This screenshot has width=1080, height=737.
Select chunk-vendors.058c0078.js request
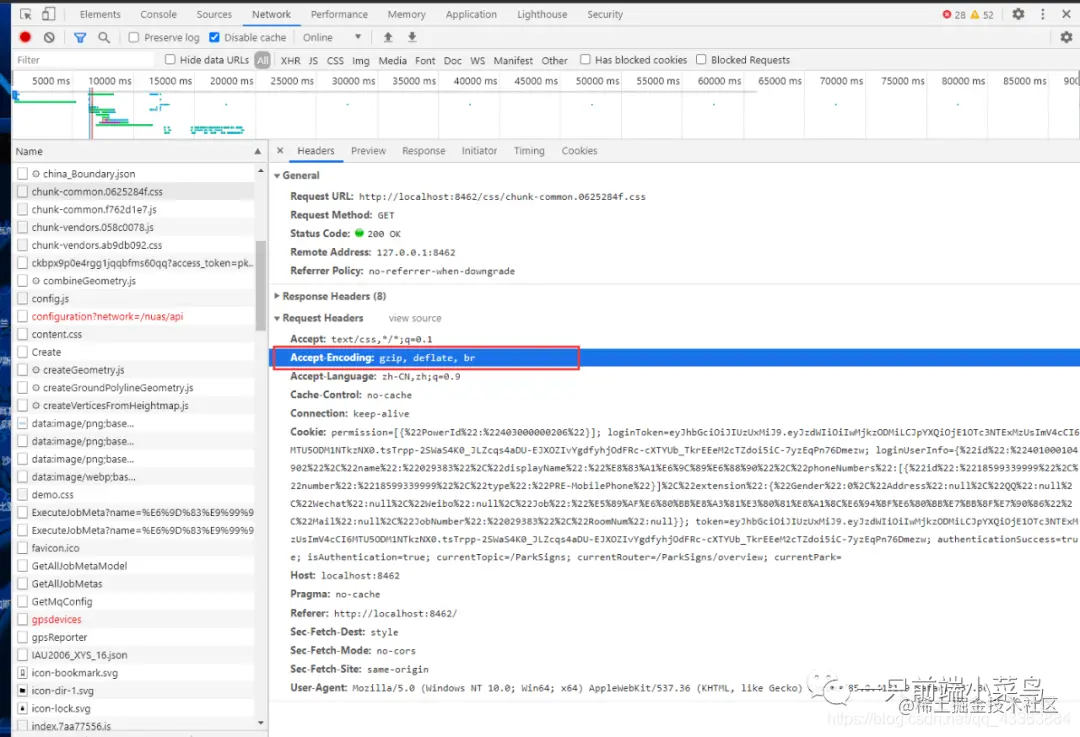pyautogui.click(x=92, y=227)
